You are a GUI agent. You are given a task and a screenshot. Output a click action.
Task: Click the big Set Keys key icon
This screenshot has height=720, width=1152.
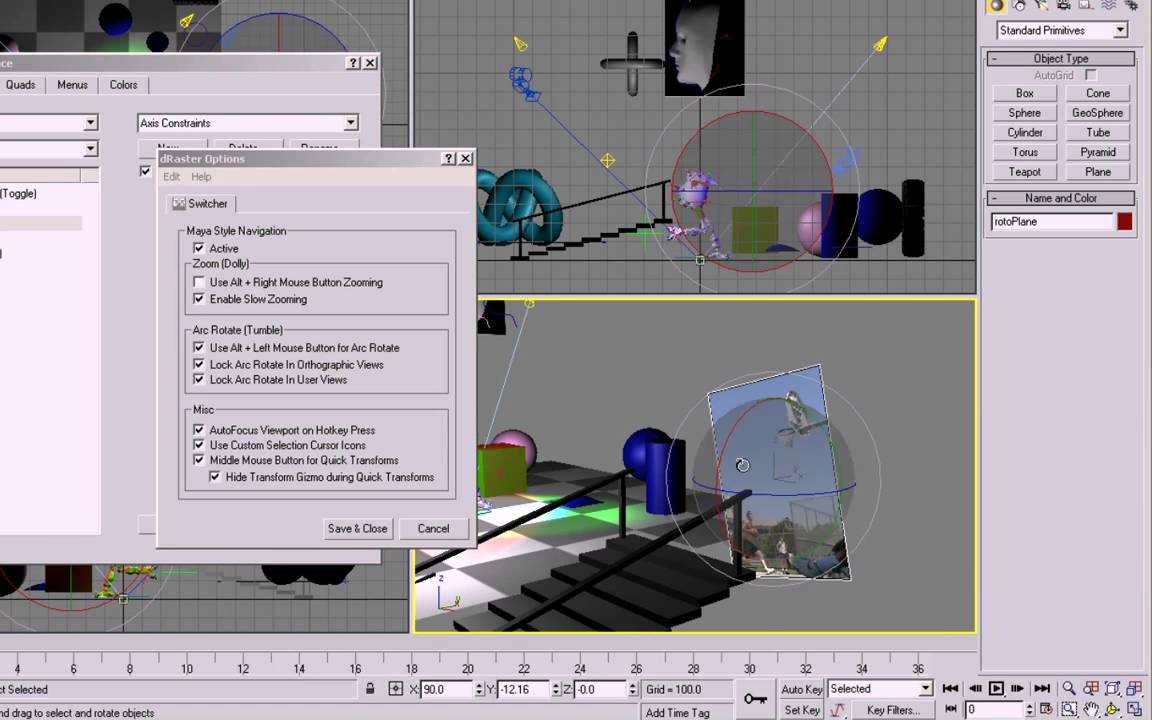(x=755, y=699)
